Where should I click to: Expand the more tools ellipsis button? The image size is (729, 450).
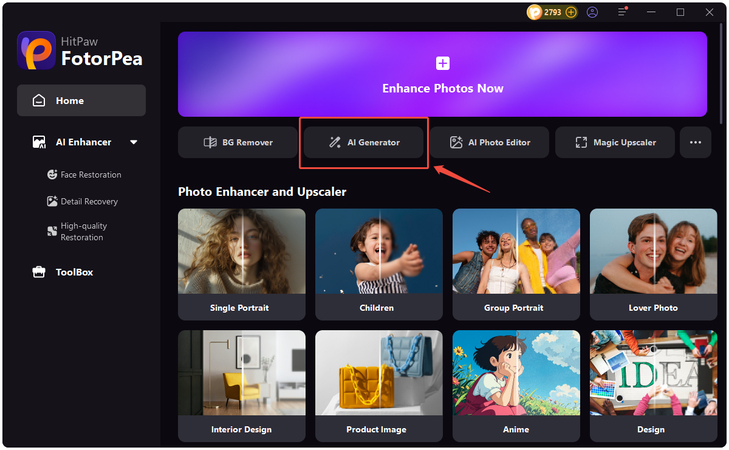coord(695,142)
